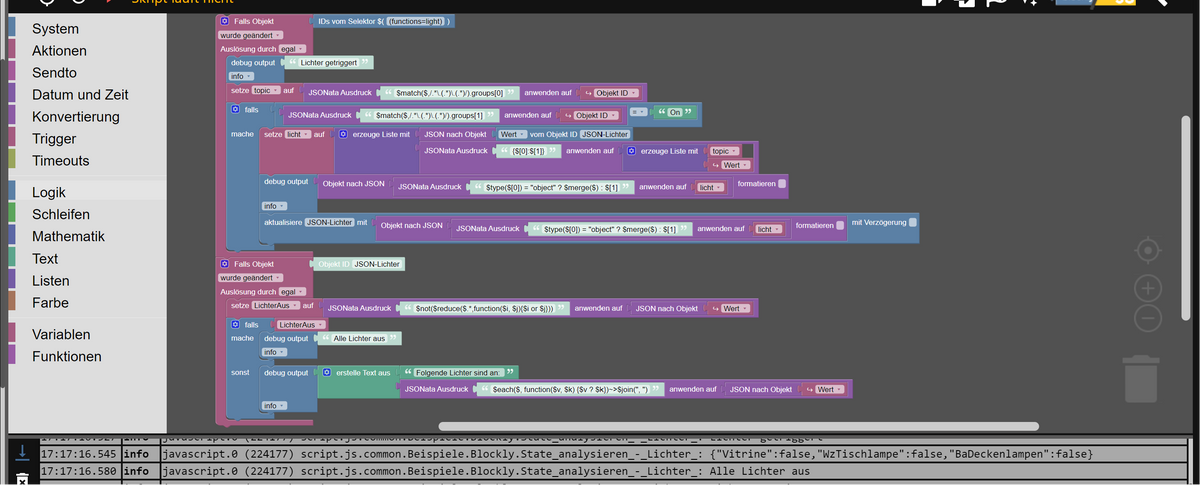Click JSON-Lichter in aktualisiere block

pyautogui.click(x=329, y=221)
